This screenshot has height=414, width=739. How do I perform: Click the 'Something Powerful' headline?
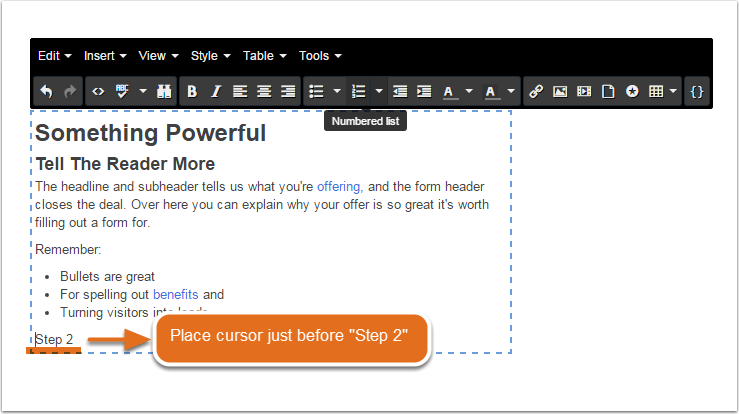click(150, 133)
